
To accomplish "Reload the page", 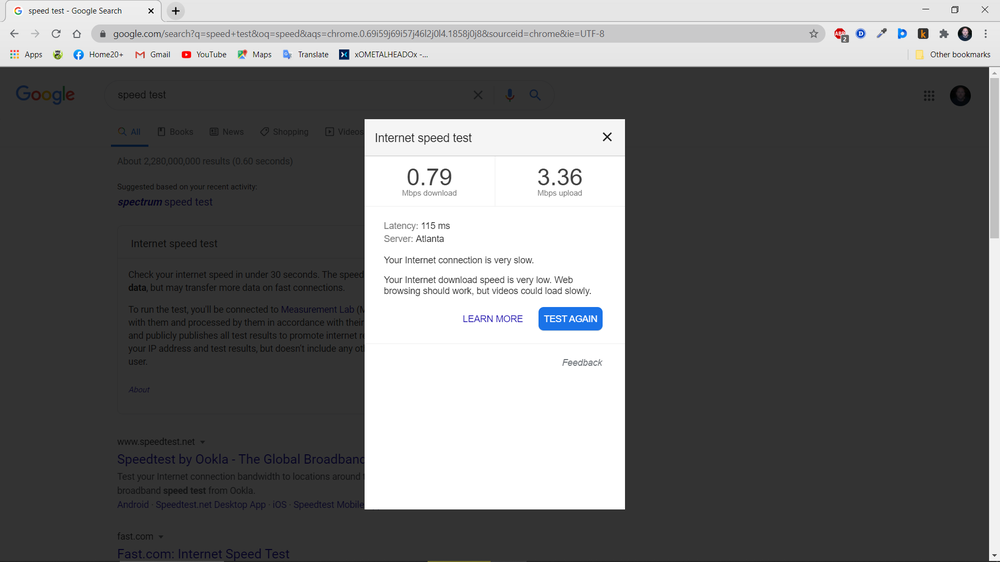I will click(x=56, y=33).
